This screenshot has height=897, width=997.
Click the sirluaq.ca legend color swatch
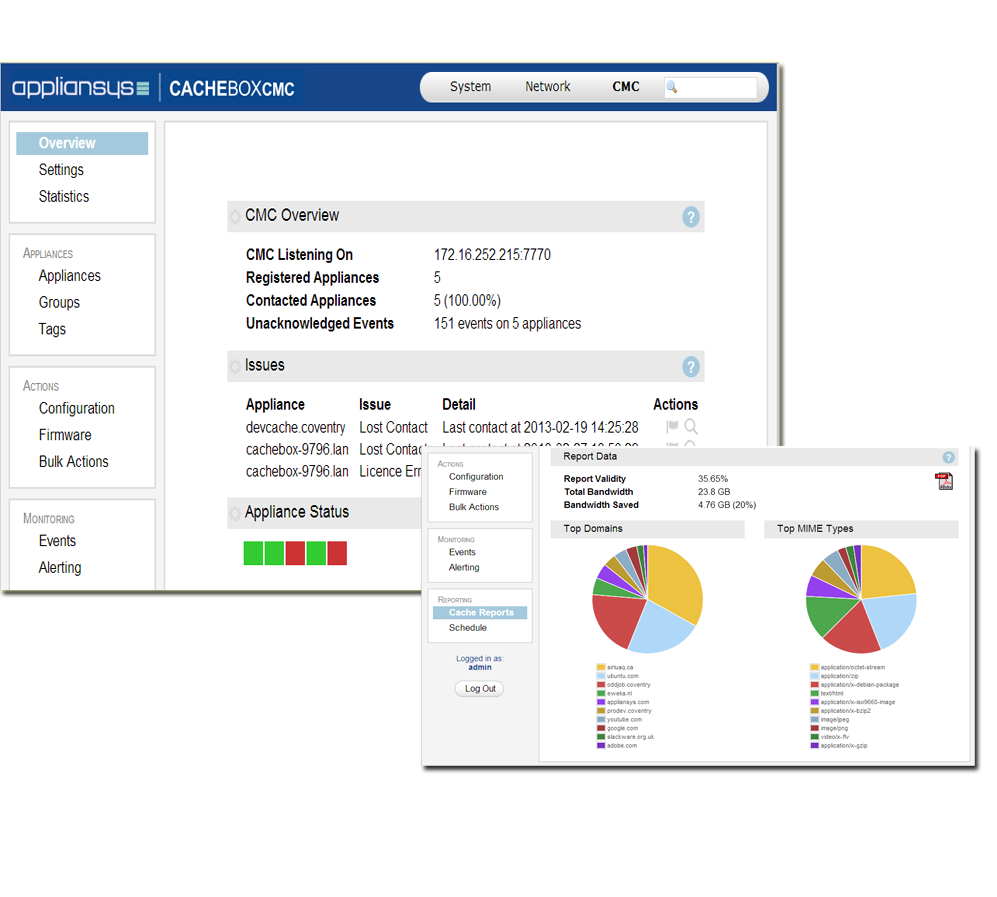(600, 668)
